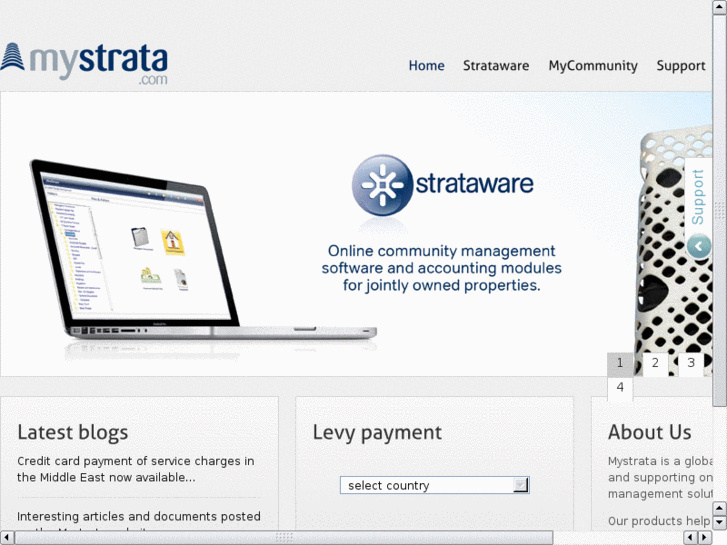Viewport: 727px width, 545px height.
Task: Click the Strataware star logo icon
Action: point(382,185)
